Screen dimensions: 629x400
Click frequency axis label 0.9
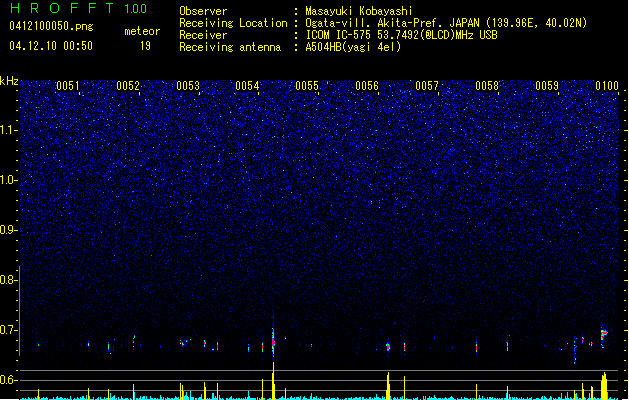(9, 230)
